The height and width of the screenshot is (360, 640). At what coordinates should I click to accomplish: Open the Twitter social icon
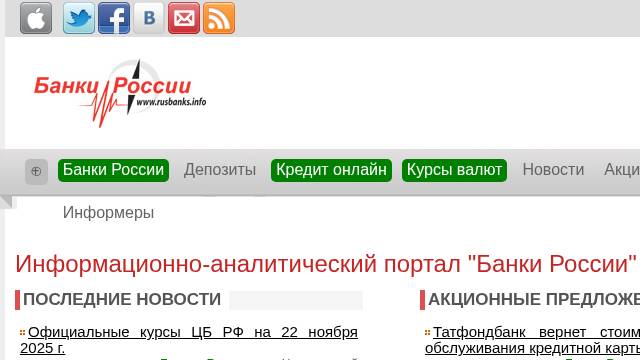pyautogui.click(x=79, y=18)
